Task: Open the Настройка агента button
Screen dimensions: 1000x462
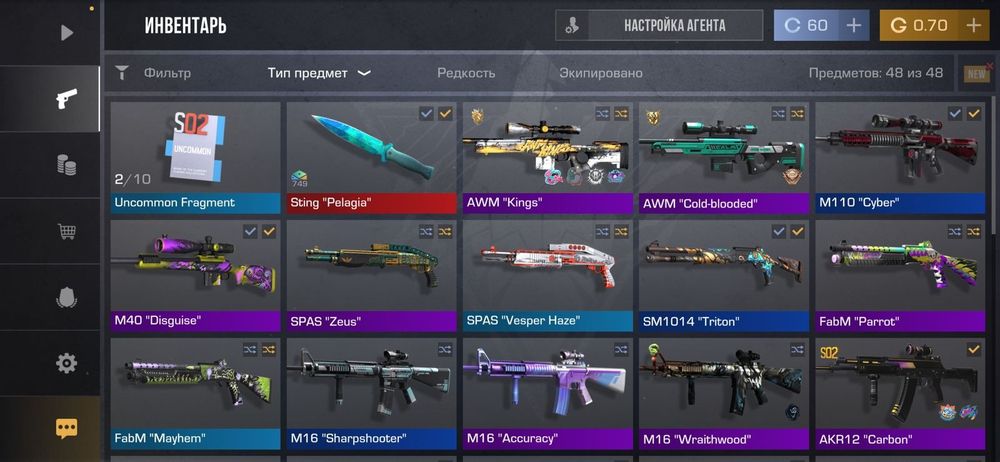Action: [659, 26]
